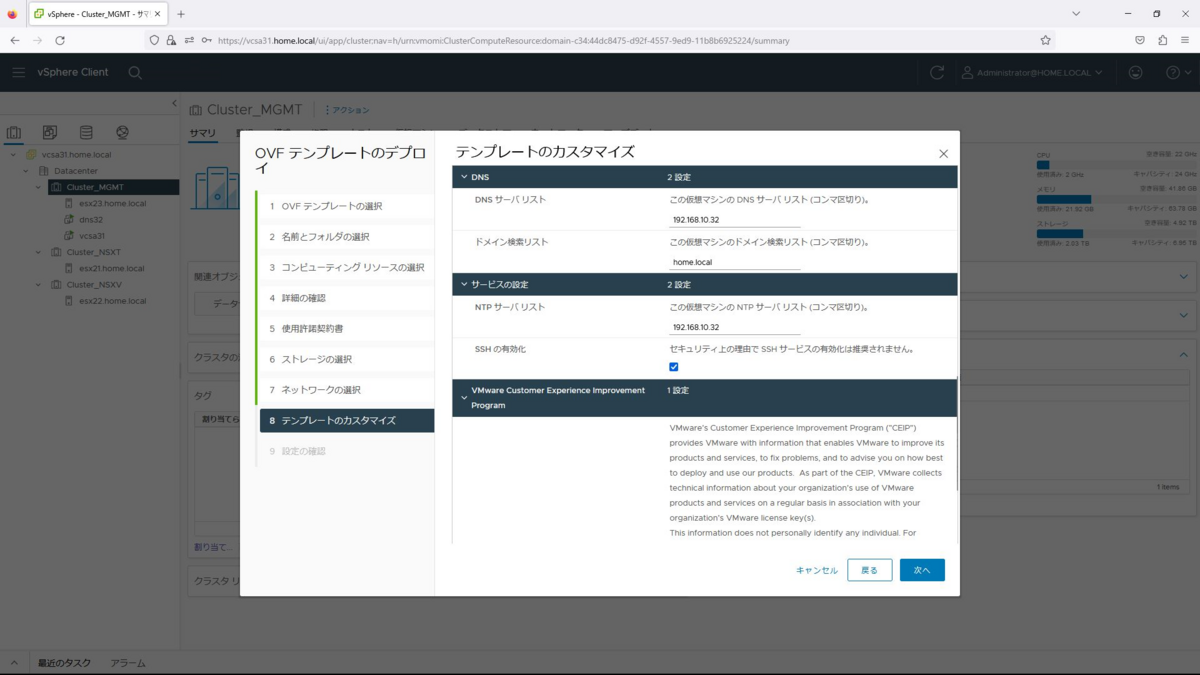This screenshot has height=675, width=1200.
Task: Collapse the Cluster_MGMT tree node
Action: [x=39, y=187]
